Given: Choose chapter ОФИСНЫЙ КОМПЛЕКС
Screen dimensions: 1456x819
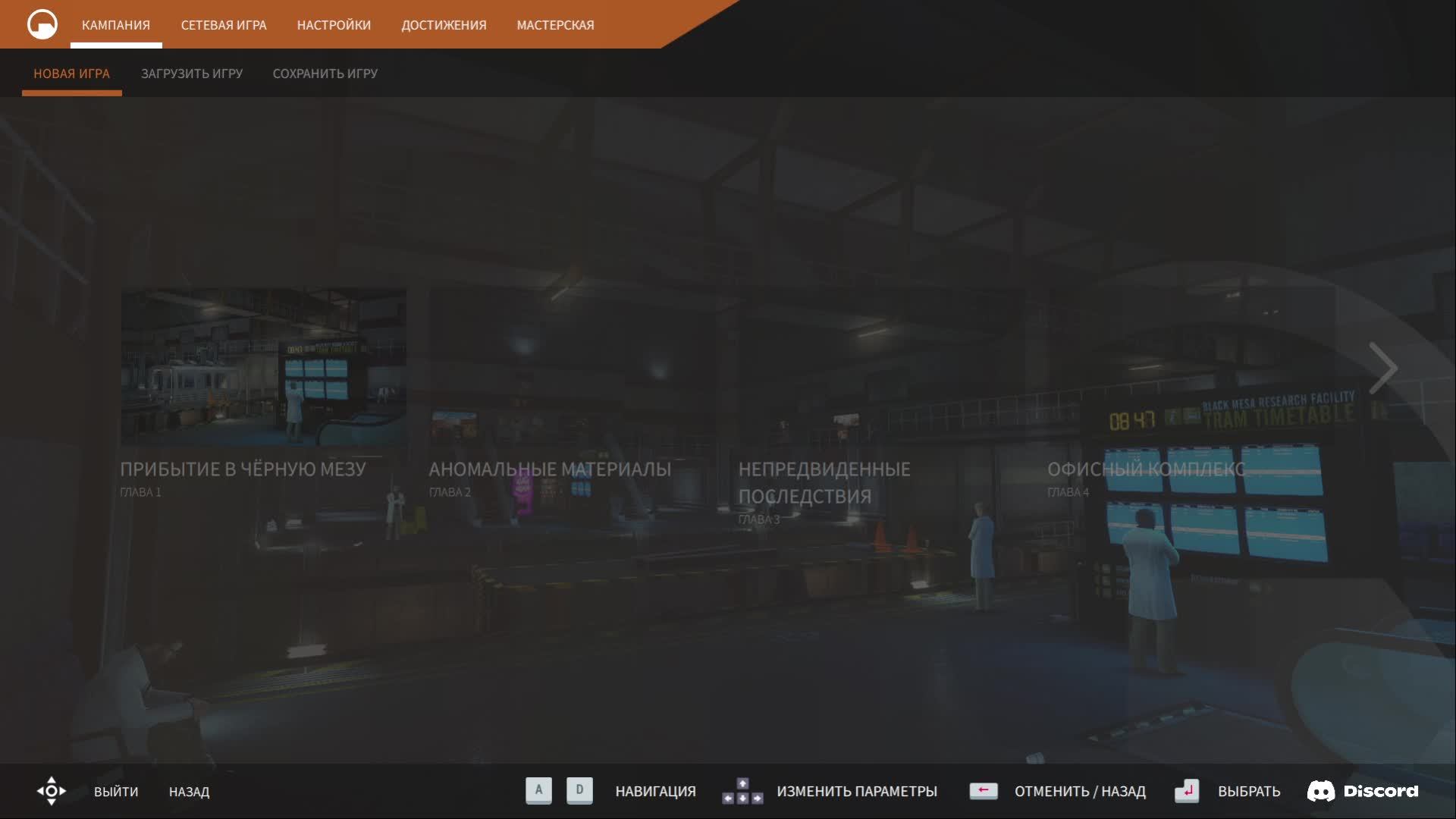Looking at the screenshot, I should click(x=1146, y=469).
